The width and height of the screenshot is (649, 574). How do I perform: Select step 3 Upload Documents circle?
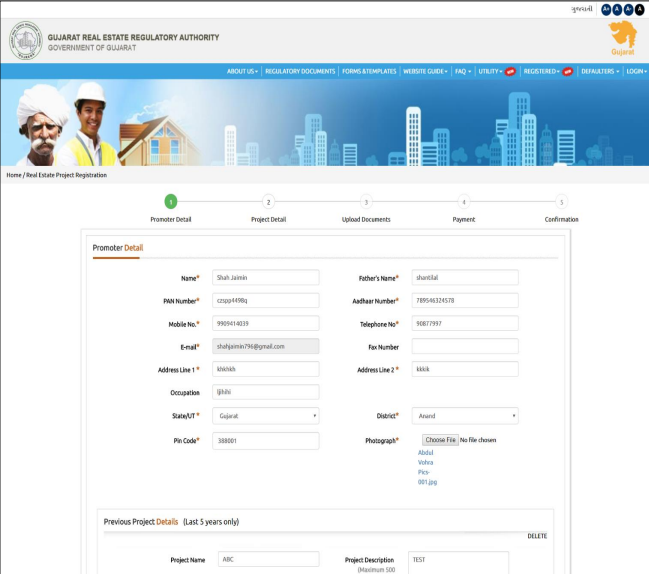[x=366, y=202]
